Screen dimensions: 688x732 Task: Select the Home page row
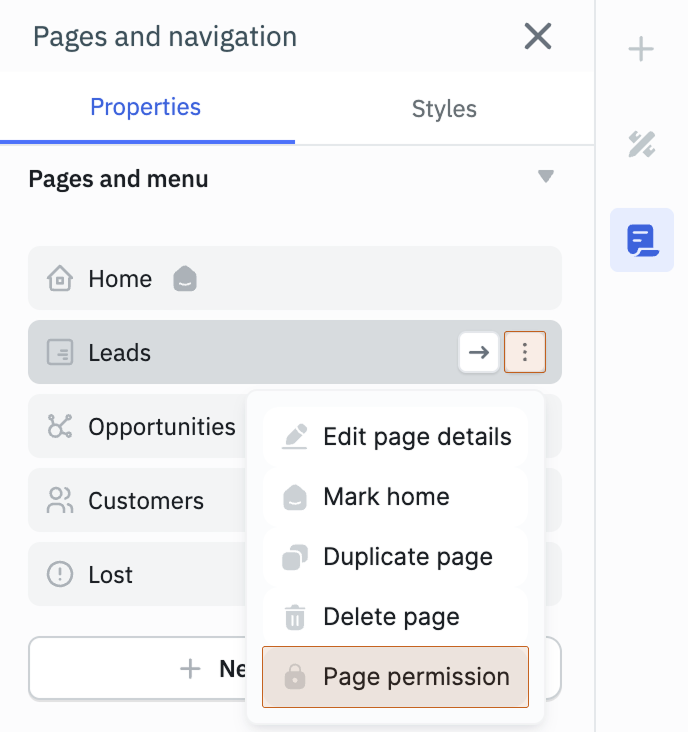[295, 278]
